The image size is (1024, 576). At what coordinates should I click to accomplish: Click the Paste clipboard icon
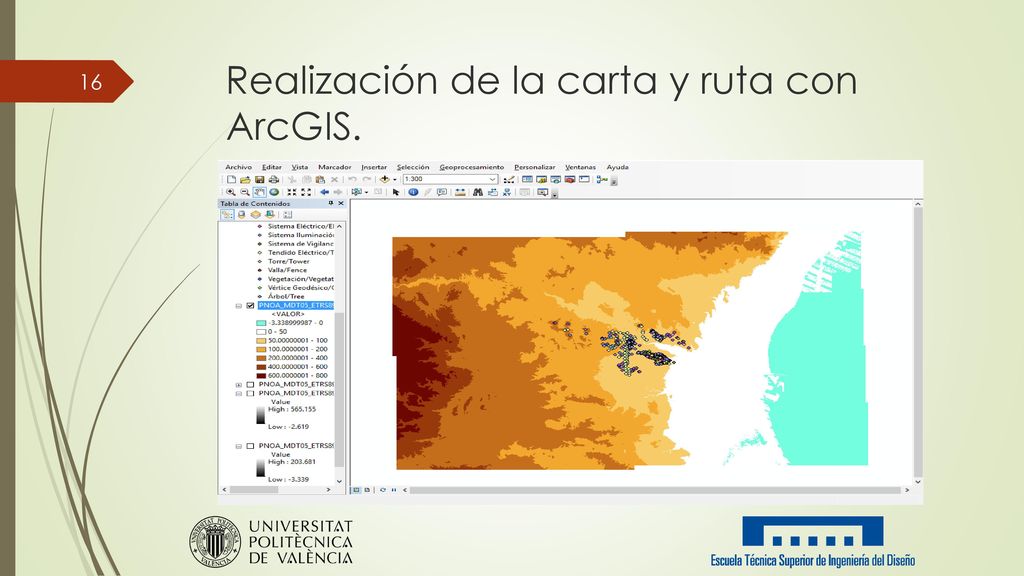[320, 179]
